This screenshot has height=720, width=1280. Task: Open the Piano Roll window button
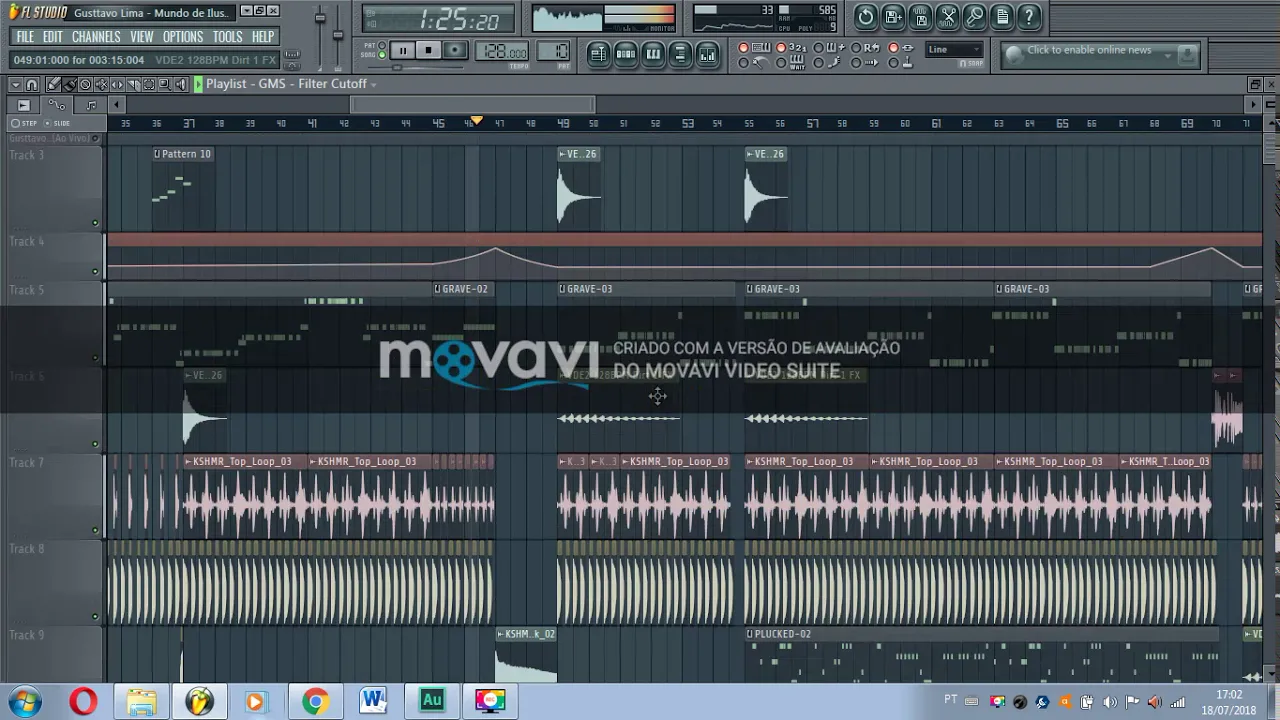click(x=652, y=54)
